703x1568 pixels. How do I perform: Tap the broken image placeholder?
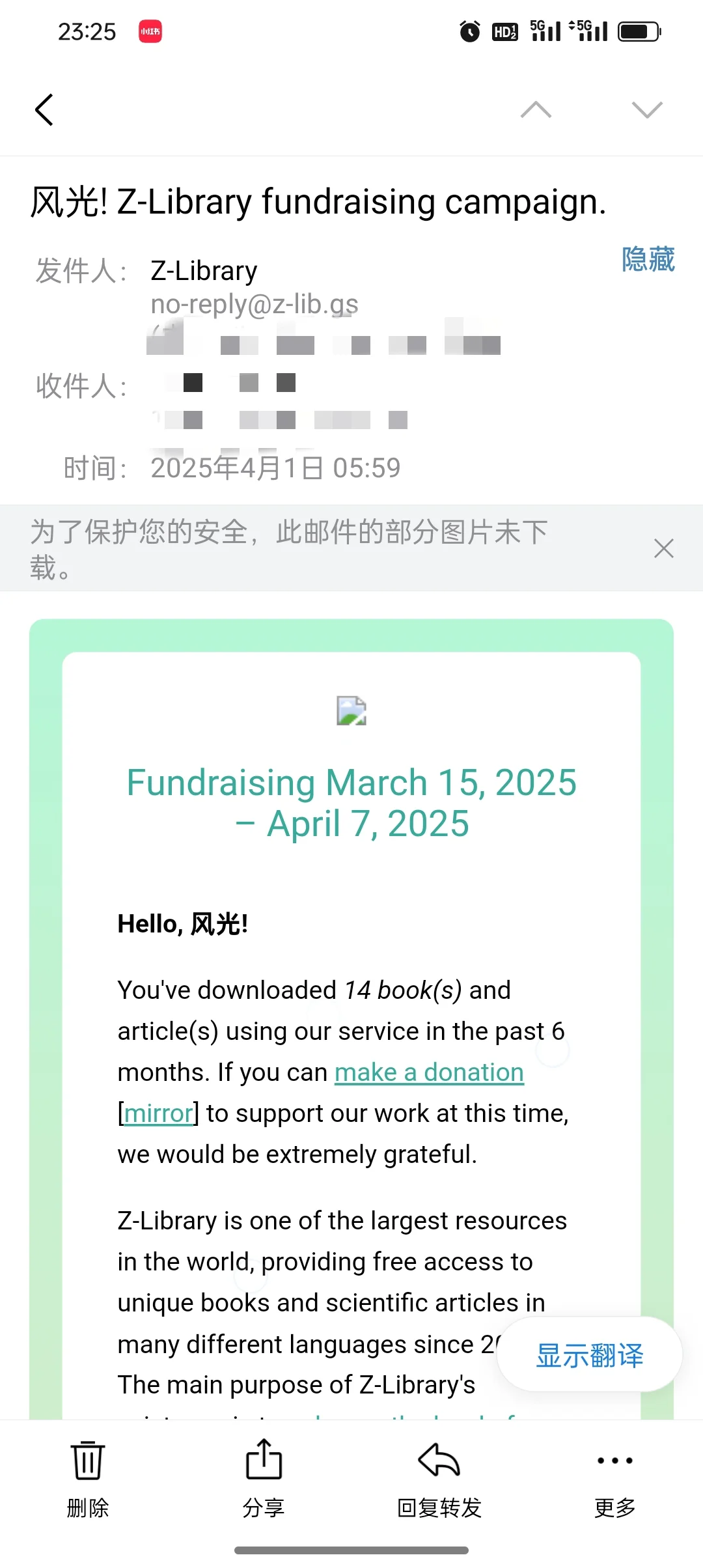coord(351,710)
